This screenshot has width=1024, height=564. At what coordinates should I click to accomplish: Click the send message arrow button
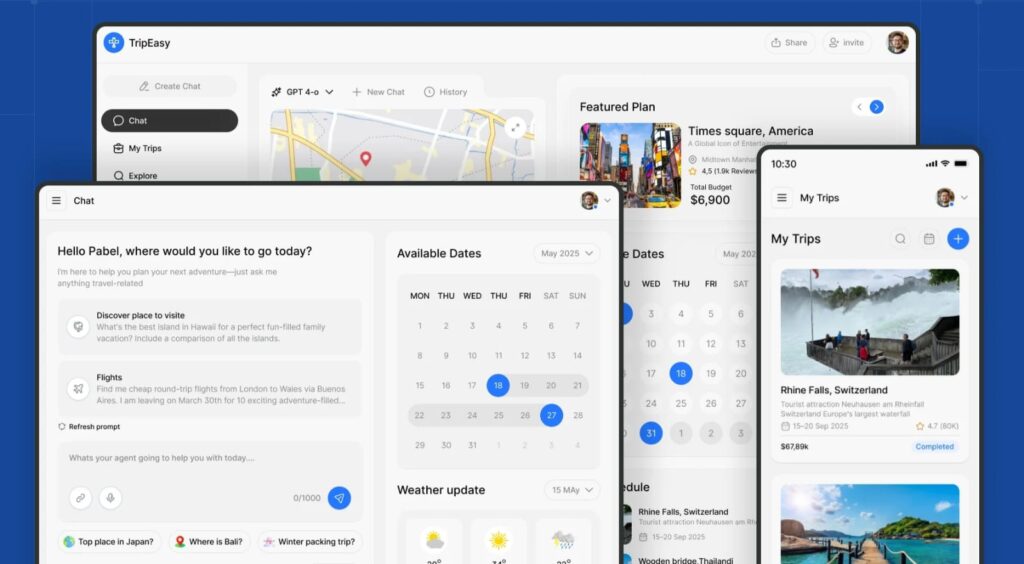pyautogui.click(x=339, y=497)
